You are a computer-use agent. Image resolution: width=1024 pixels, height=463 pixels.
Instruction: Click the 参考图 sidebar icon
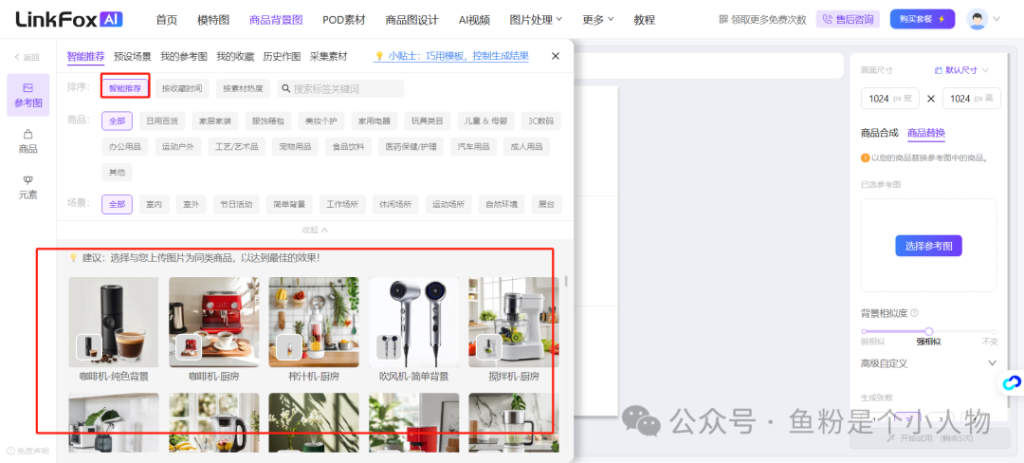tap(28, 94)
